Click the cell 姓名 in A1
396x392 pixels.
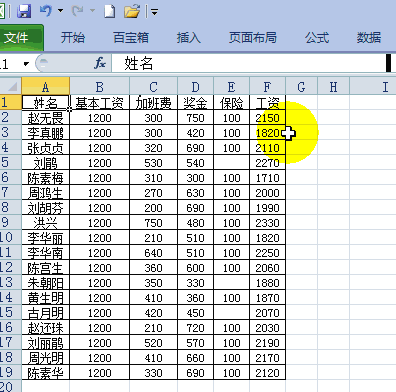pos(46,102)
